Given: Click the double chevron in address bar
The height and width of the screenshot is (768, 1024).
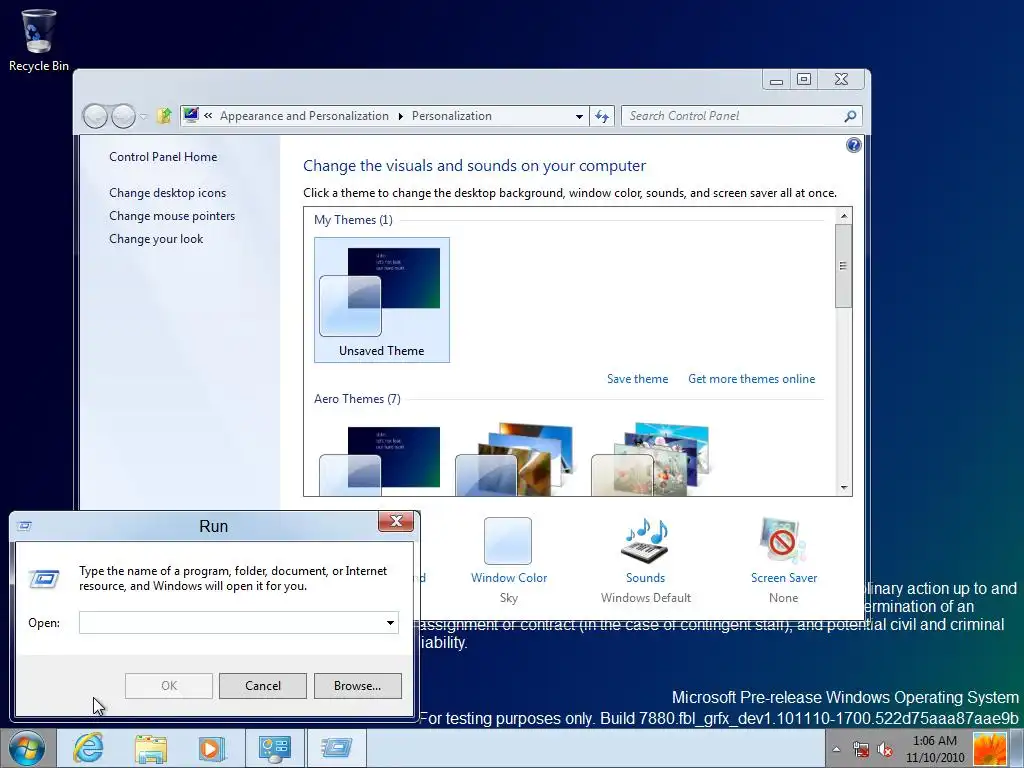Looking at the screenshot, I should coord(208,116).
